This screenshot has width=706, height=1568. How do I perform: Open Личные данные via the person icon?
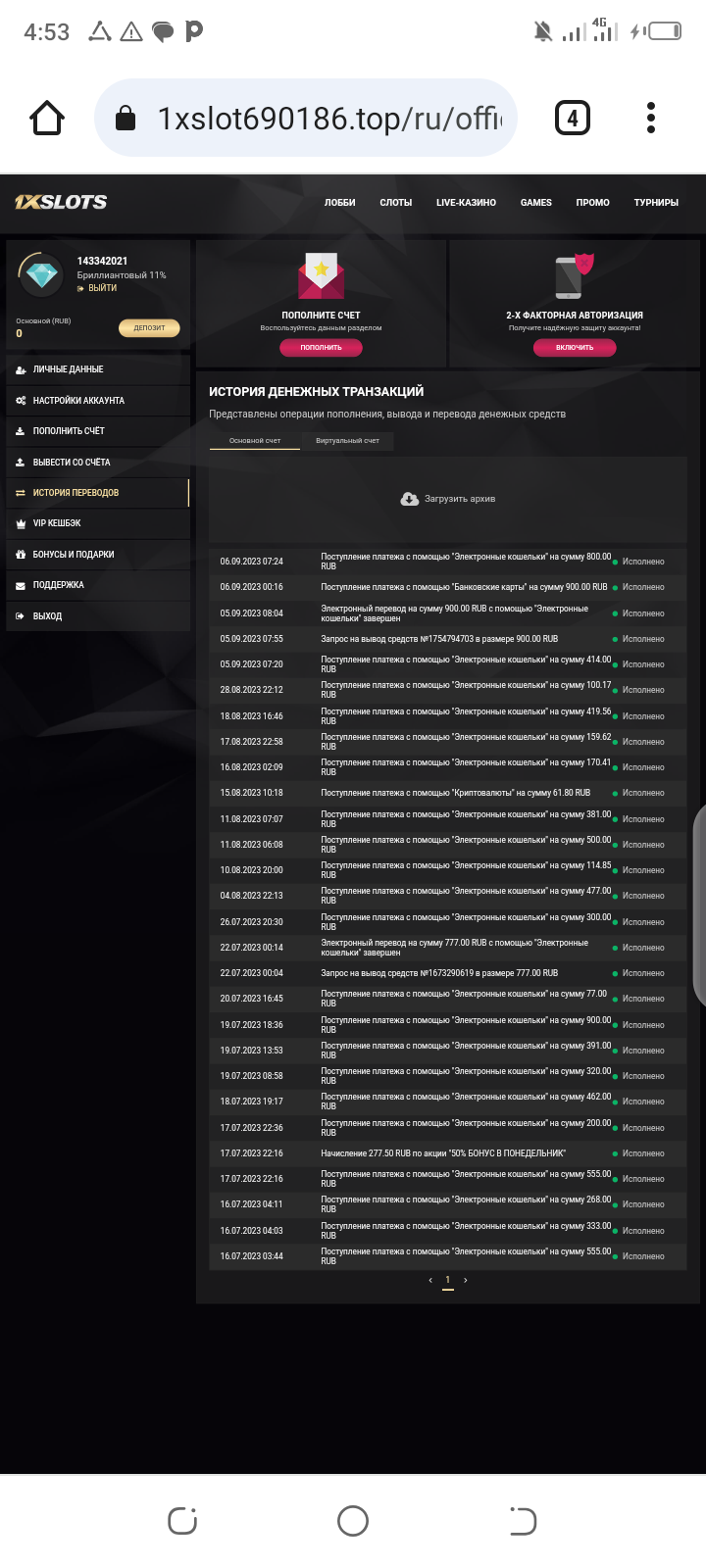(22, 369)
